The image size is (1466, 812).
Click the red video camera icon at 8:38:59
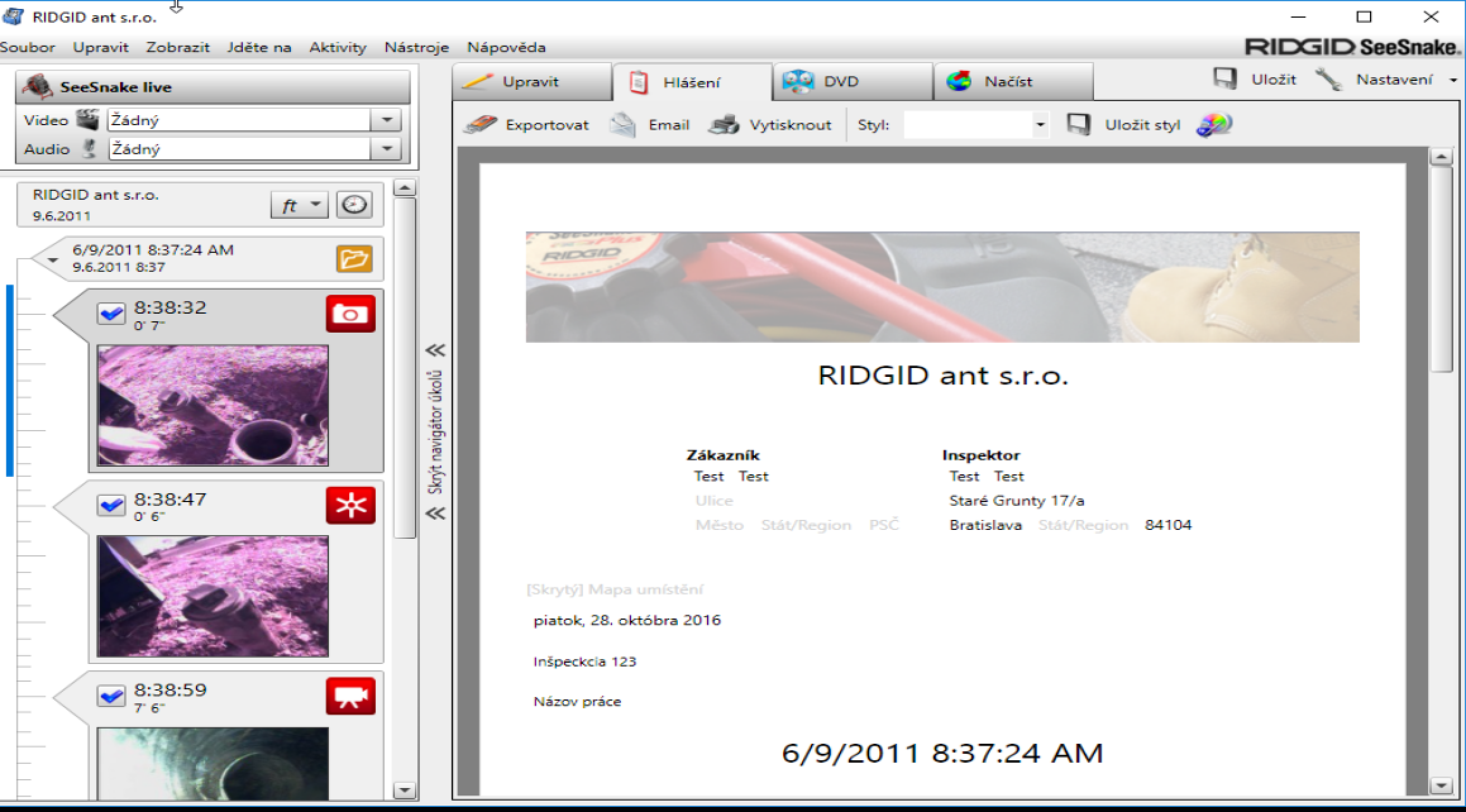[351, 696]
